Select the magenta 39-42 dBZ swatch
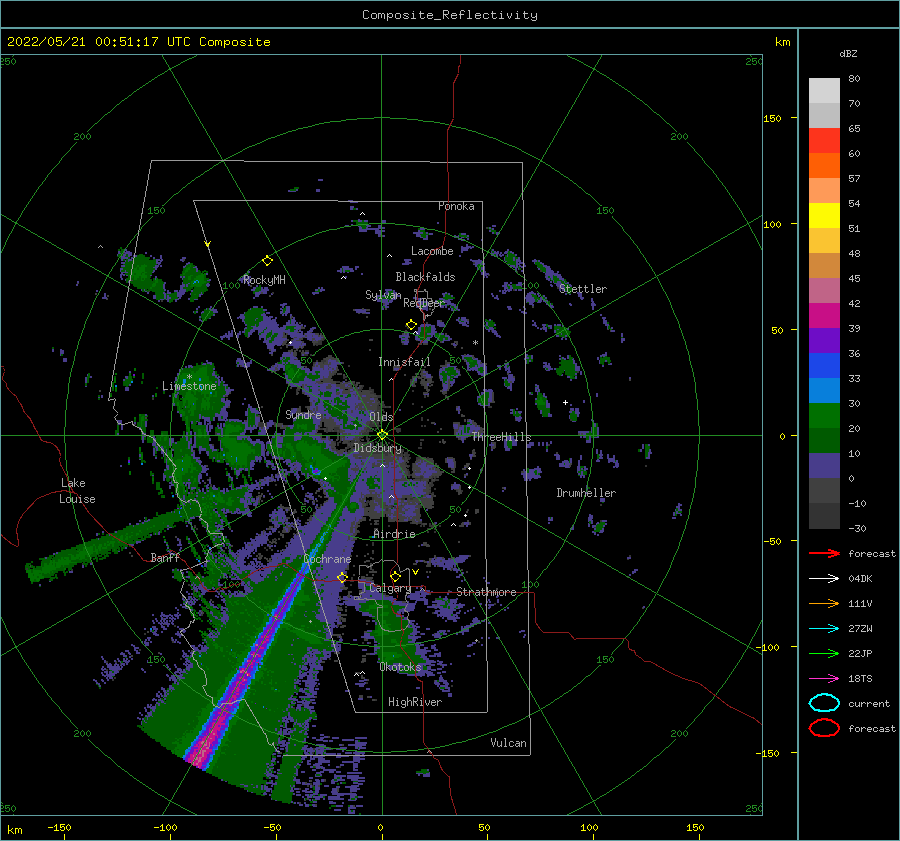Viewport: 900px width, 841px height. (824, 316)
